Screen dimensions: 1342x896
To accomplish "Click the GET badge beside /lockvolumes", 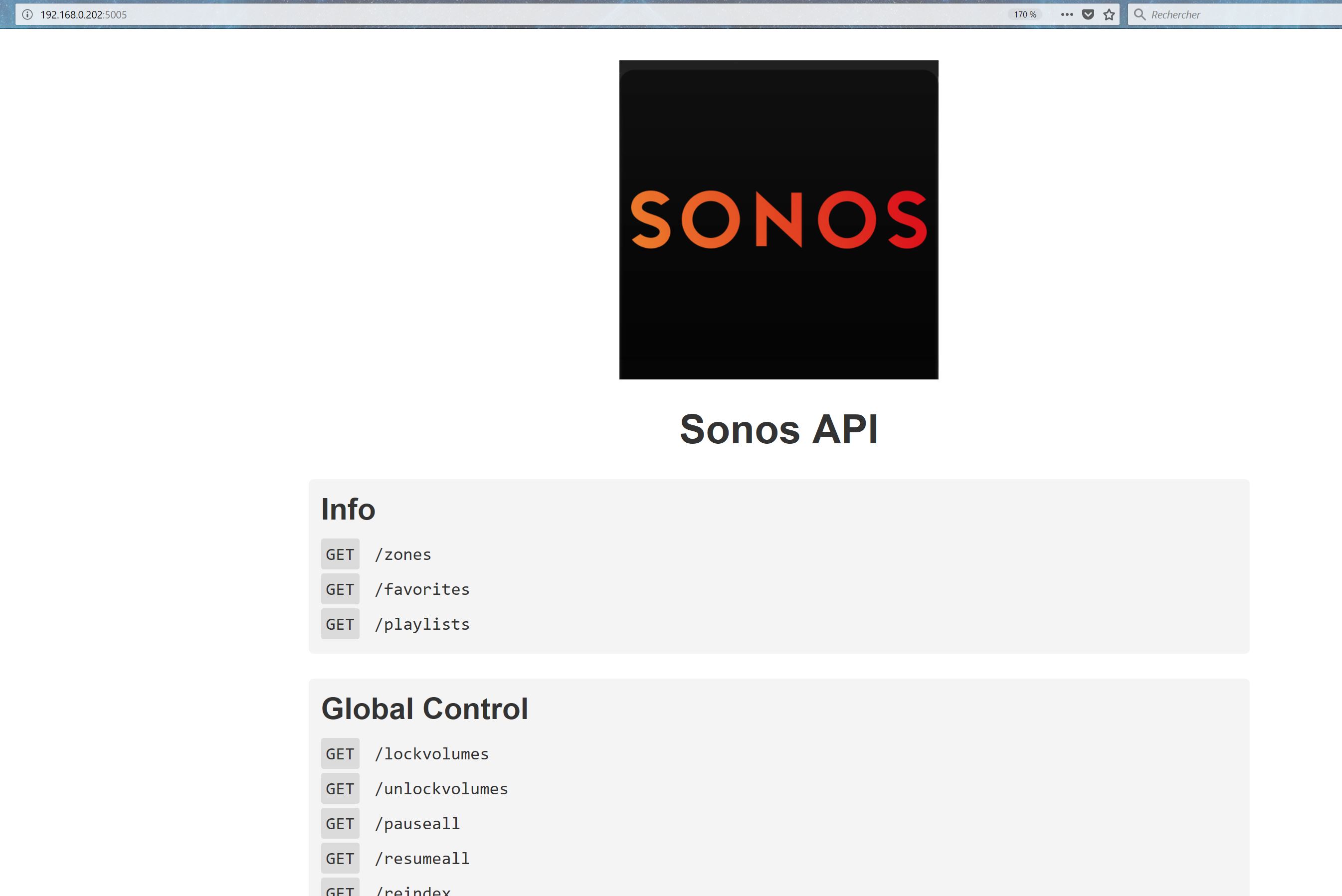I will pos(340,754).
